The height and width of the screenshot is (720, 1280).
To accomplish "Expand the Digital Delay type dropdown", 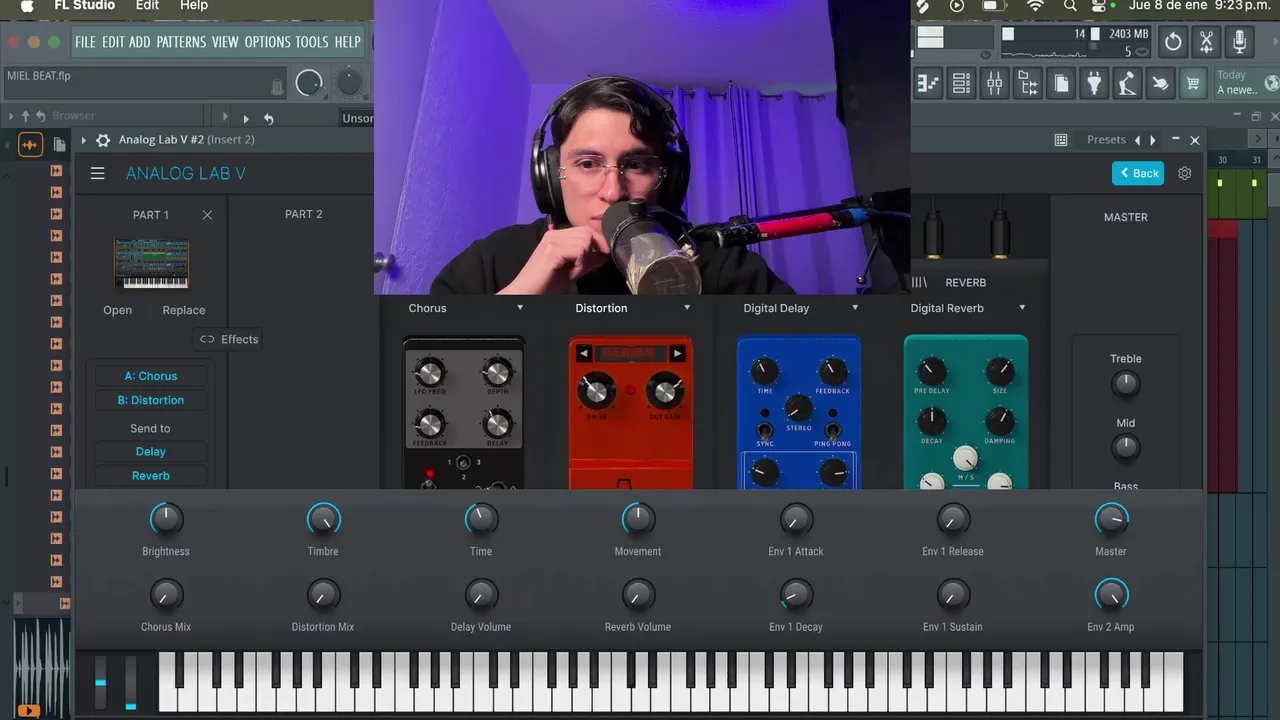I will (x=855, y=308).
